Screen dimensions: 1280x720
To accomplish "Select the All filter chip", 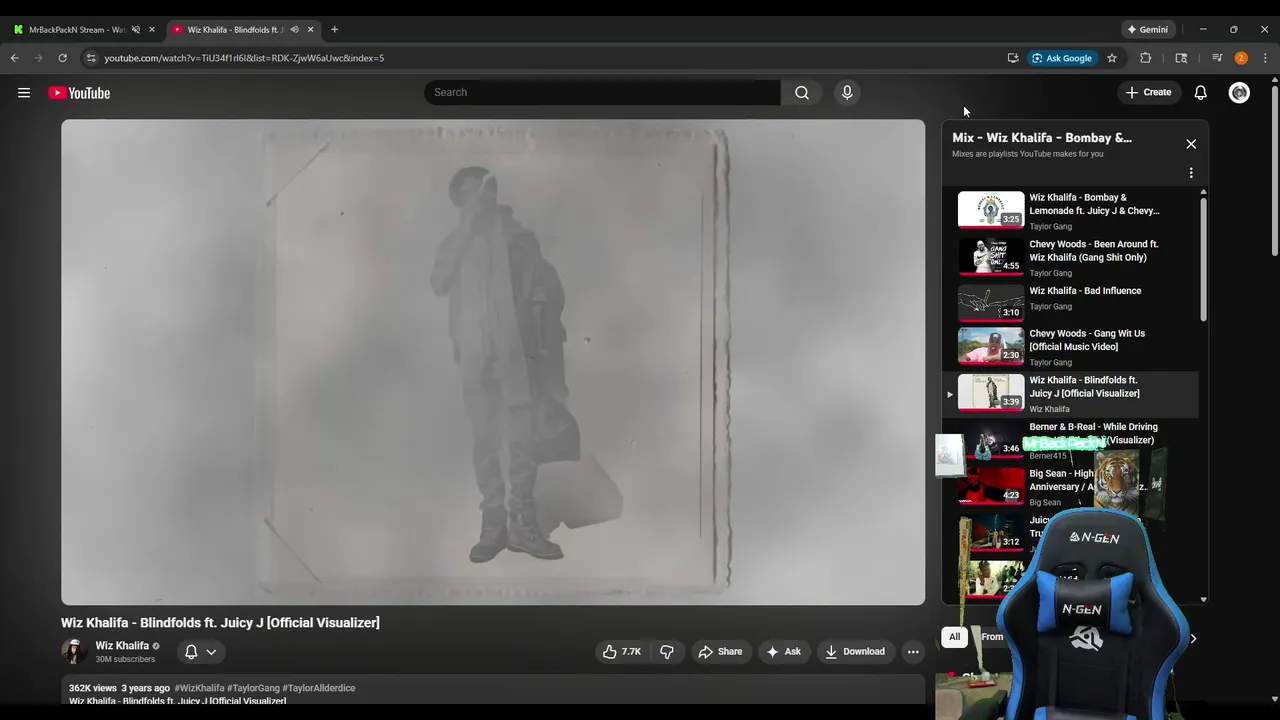I will [954, 637].
